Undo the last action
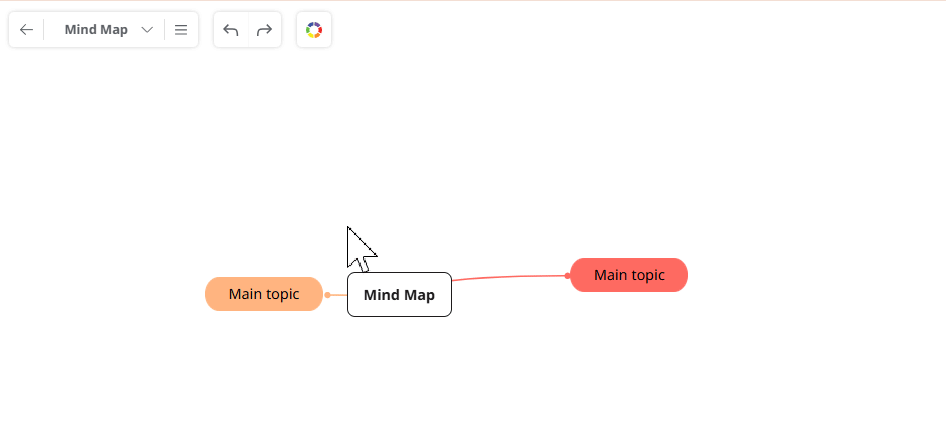Screen dimensions: 946x447 [x=231, y=30]
